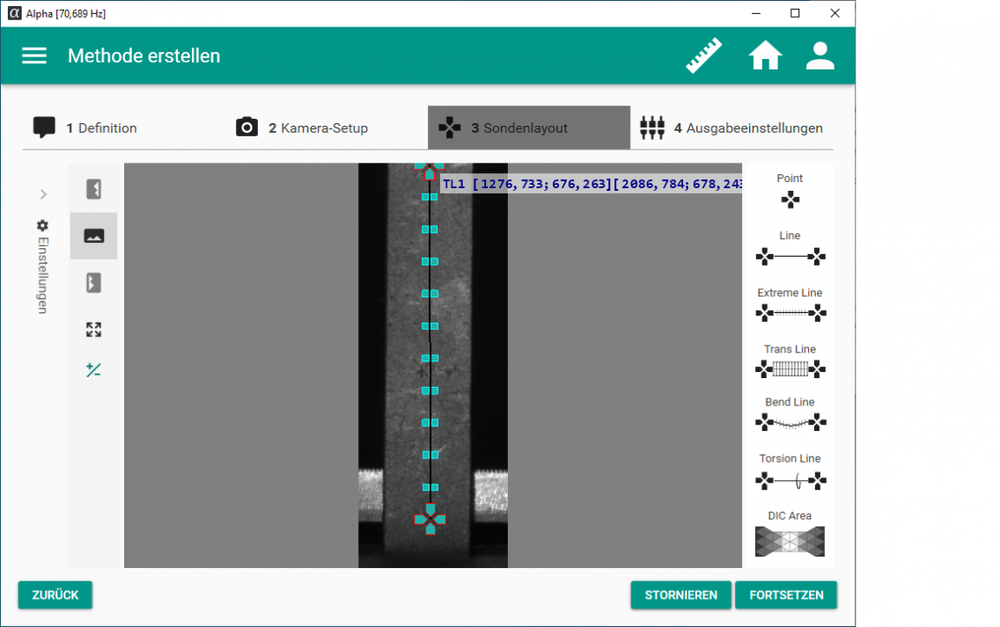Select the Point probe tool
The width and height of the screenshot is (1000, 627).
790,192
